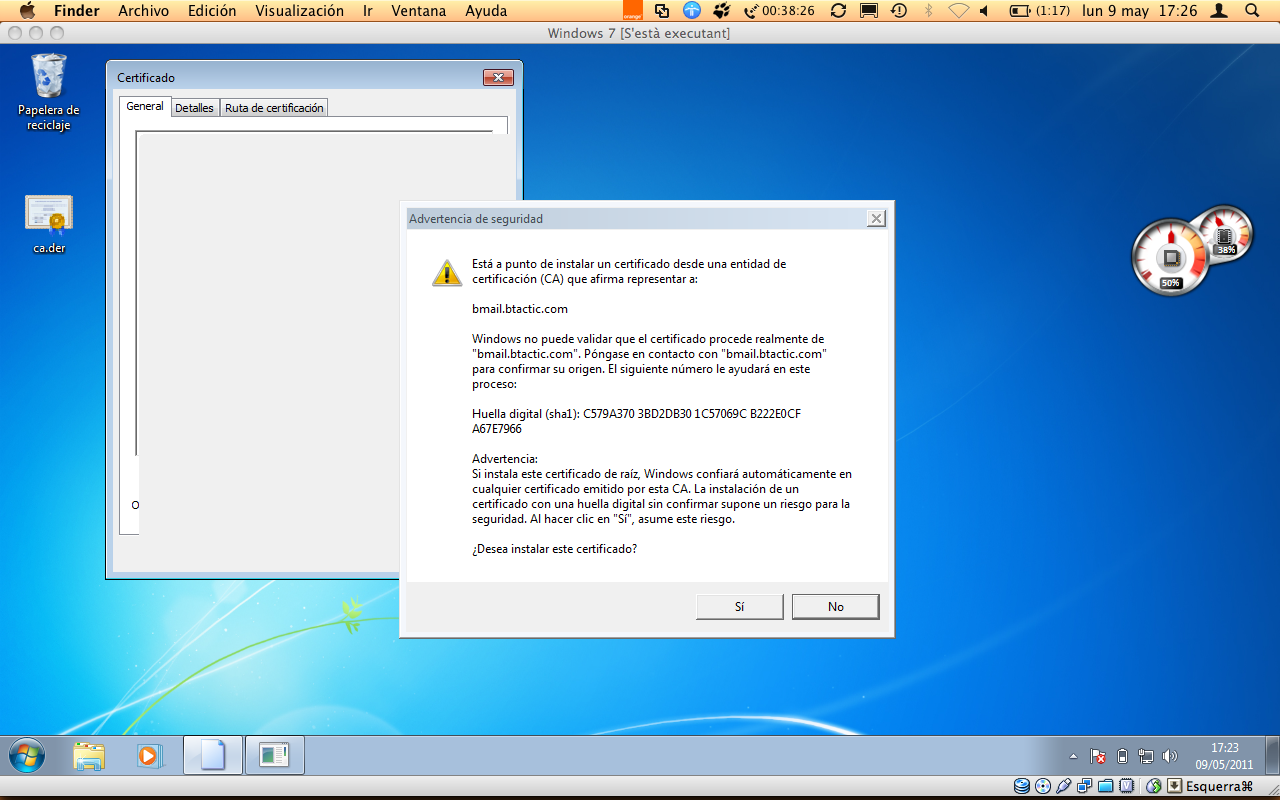Close the Advertencia de seguridad dialog
Image resolution: width=1280 pixels, height=800 pixels.
point(876,218)
